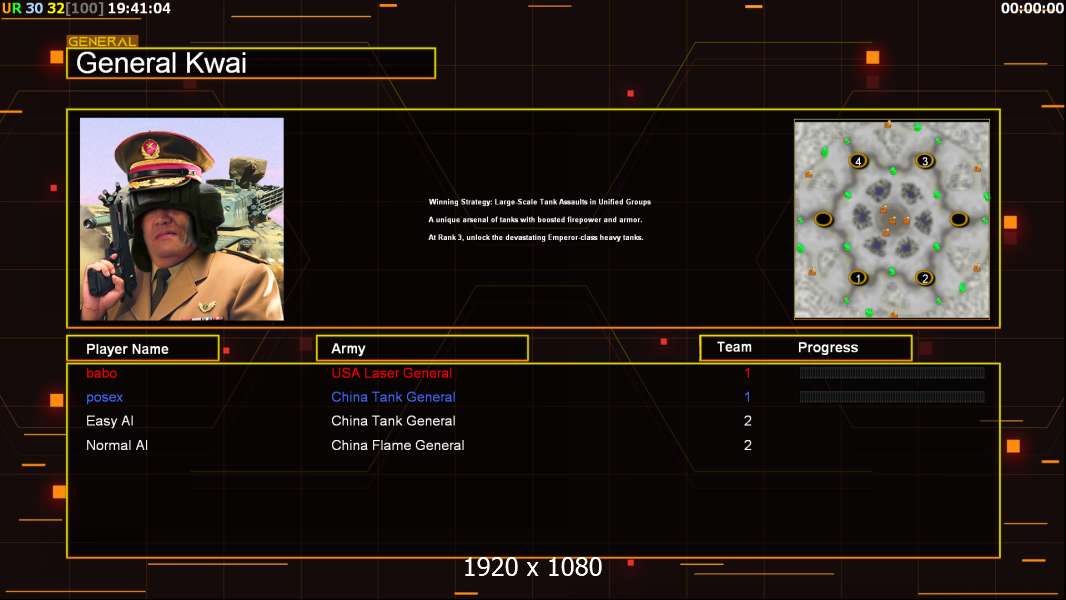Click the General Kwai title field
The image size is (1066, 600).
pyautogui.click(x=251, y=63)
